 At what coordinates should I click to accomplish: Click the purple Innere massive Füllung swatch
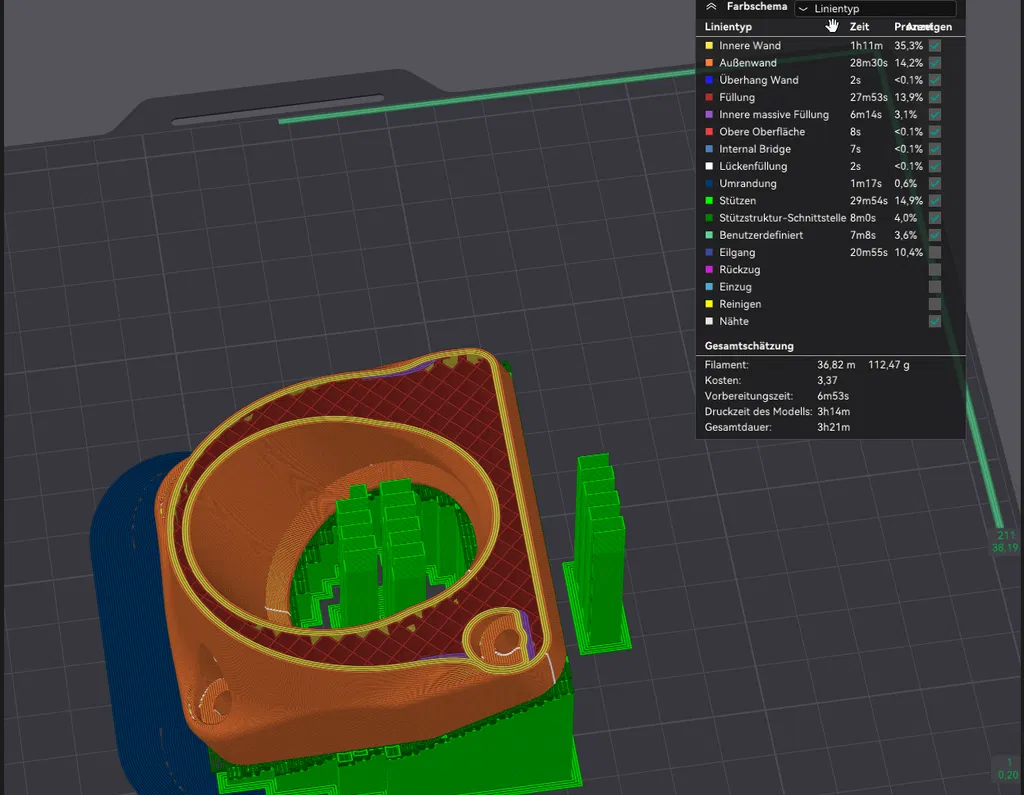(709, 114)
